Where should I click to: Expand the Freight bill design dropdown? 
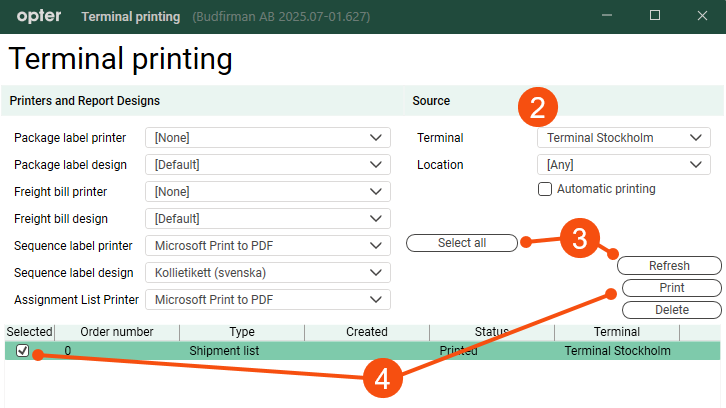click(267, 219)
